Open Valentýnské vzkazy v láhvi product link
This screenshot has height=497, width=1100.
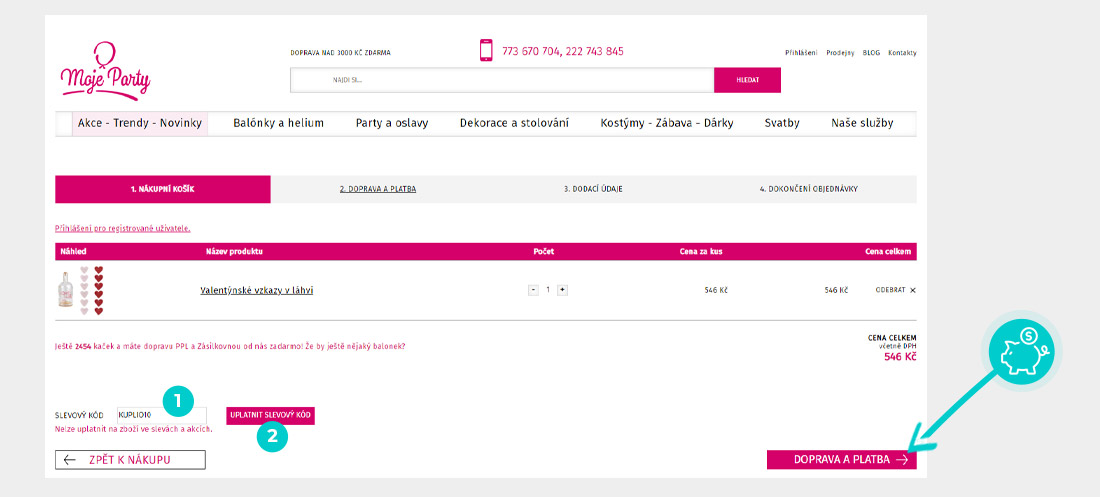257,290
